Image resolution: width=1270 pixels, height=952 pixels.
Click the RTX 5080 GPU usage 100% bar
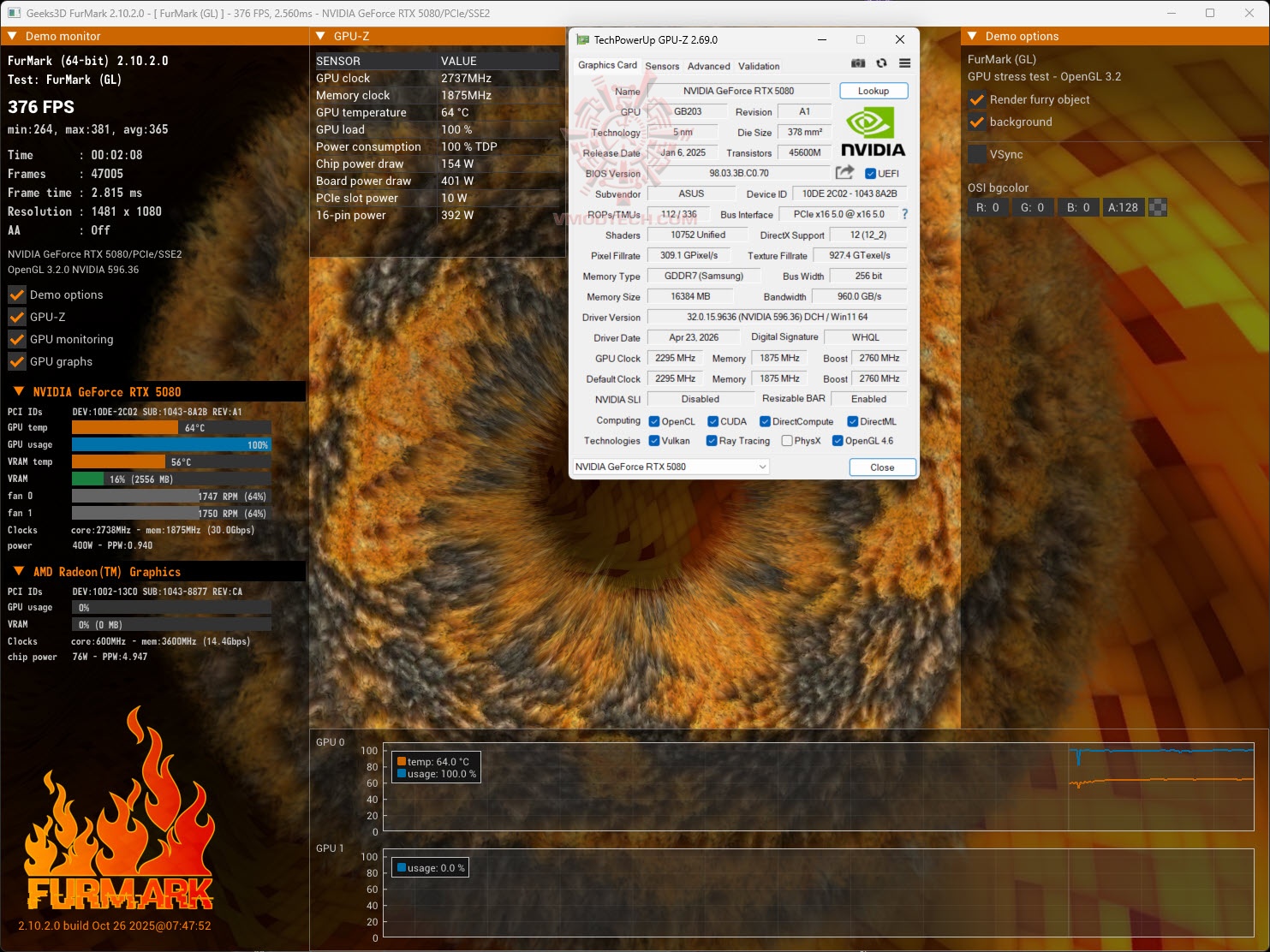[x=171, y=444]
